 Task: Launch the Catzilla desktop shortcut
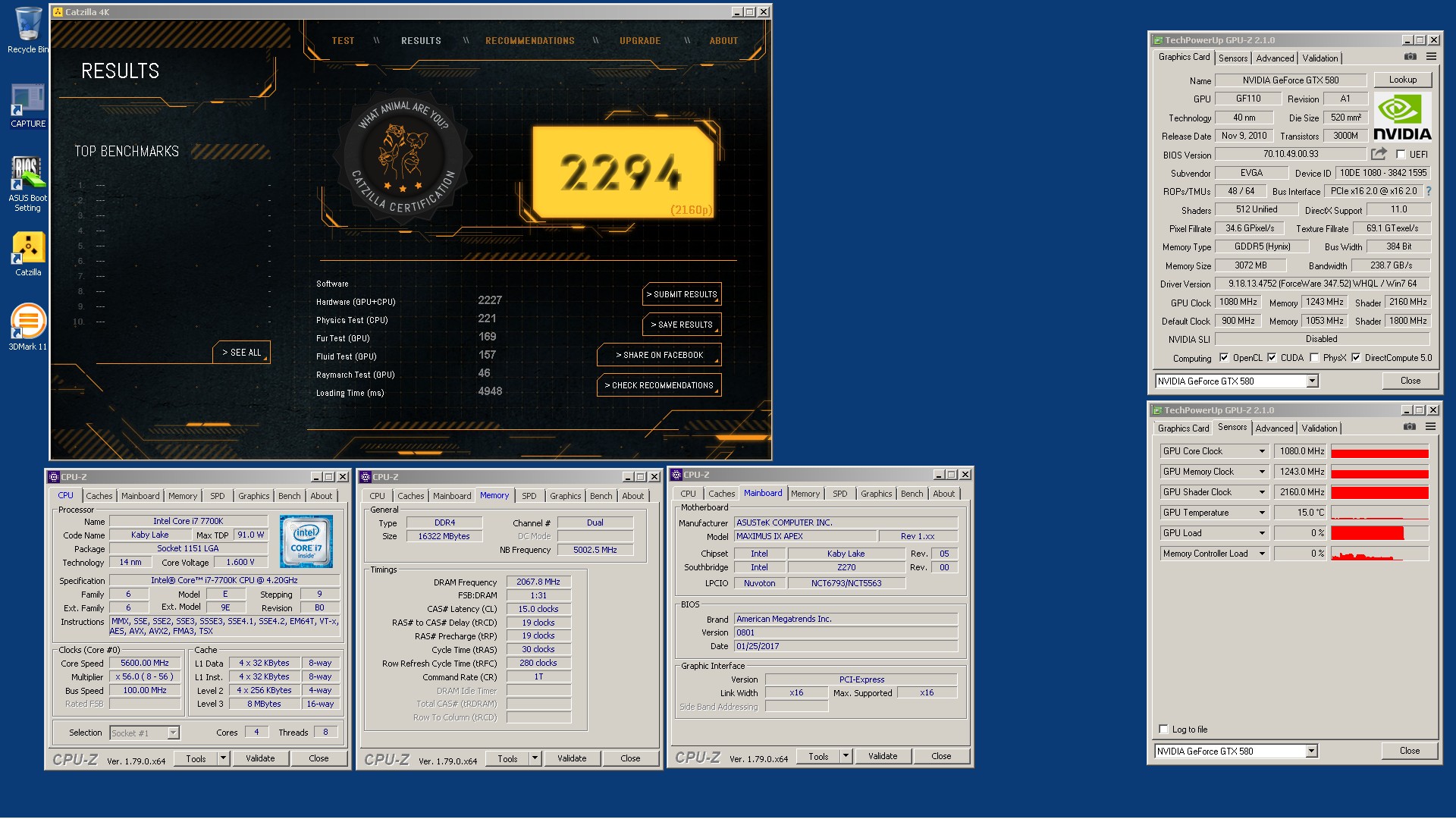(x=28, y=255)
